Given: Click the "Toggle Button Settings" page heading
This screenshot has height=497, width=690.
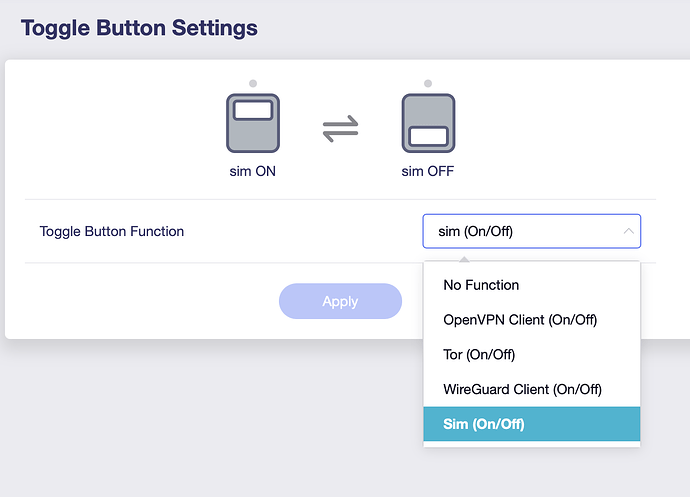Looking at the screenshot, I should coord(139,28).
